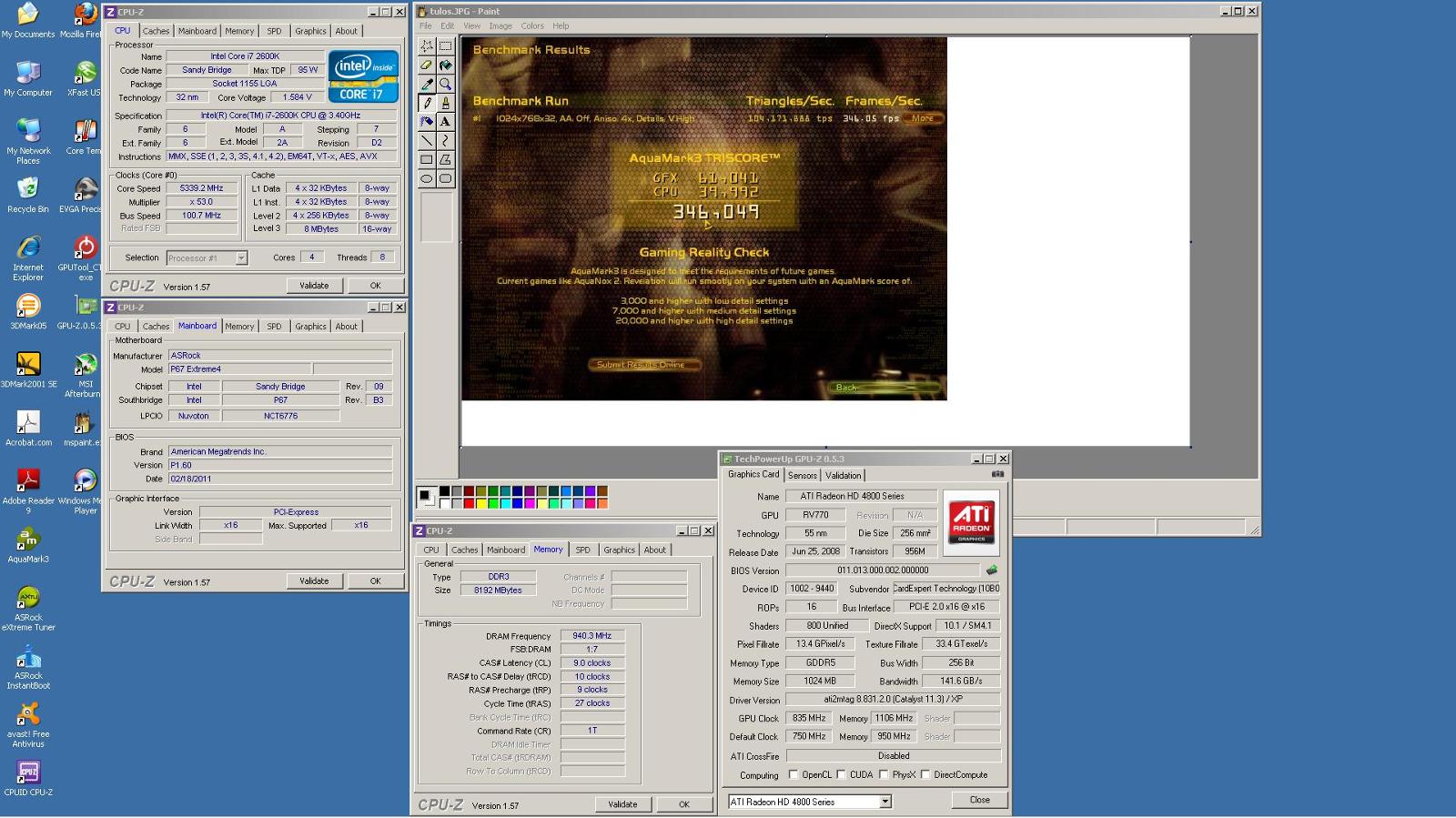Click OK in the Memory CPU-Z window
The image size is (1456, 818).
point(683,804)
